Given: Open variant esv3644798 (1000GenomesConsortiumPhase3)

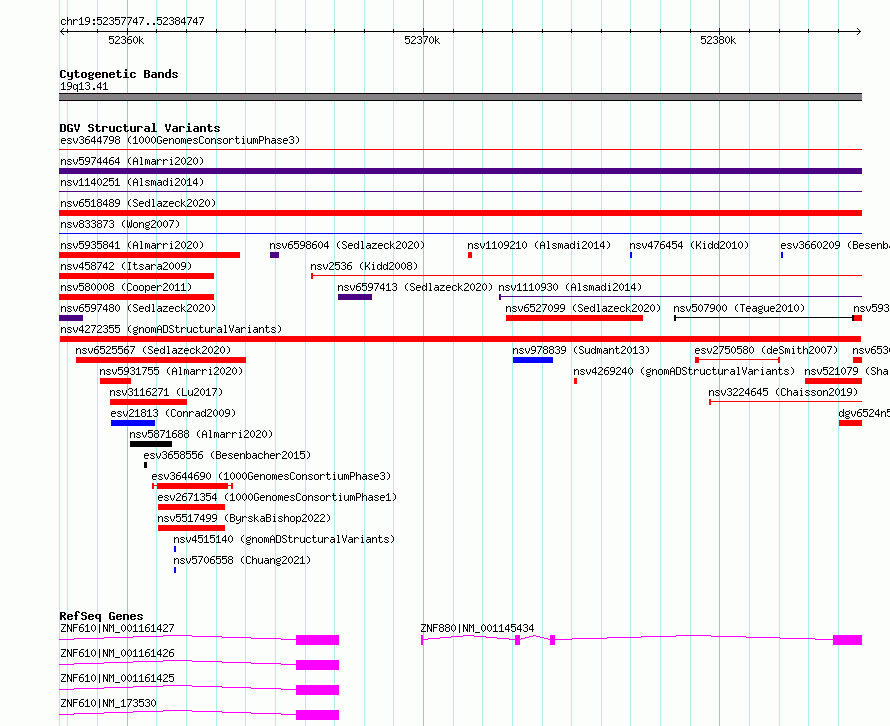Looking at the screenshot, I should click(180, 140).
